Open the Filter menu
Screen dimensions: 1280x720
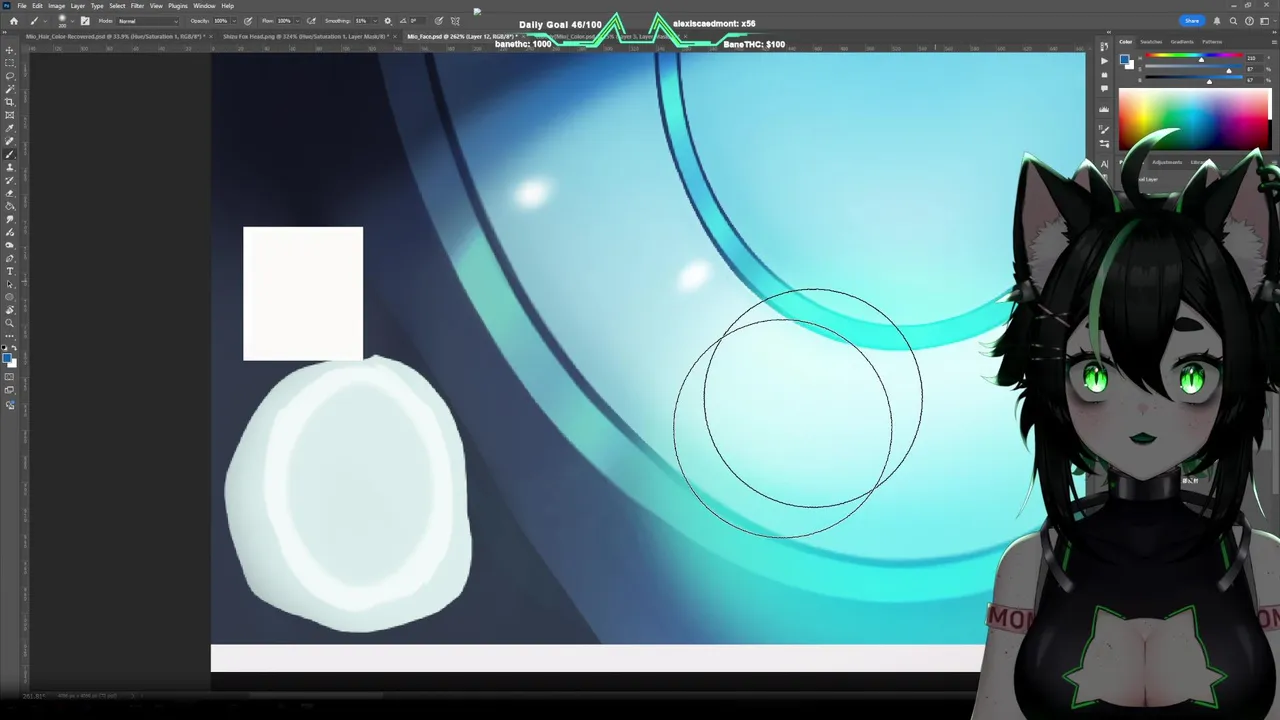138,6
